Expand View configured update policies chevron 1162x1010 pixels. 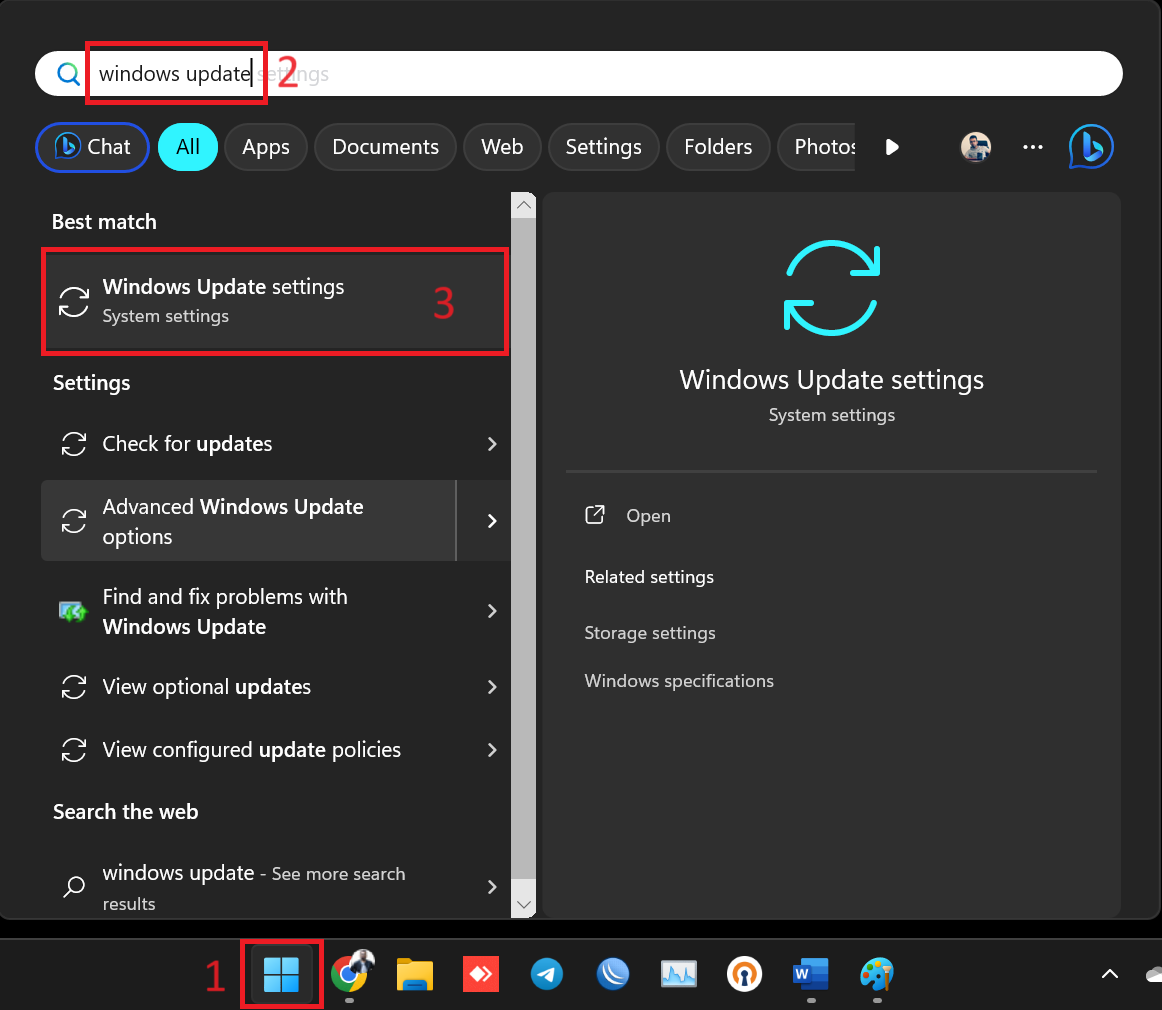(x=492, y=750)
